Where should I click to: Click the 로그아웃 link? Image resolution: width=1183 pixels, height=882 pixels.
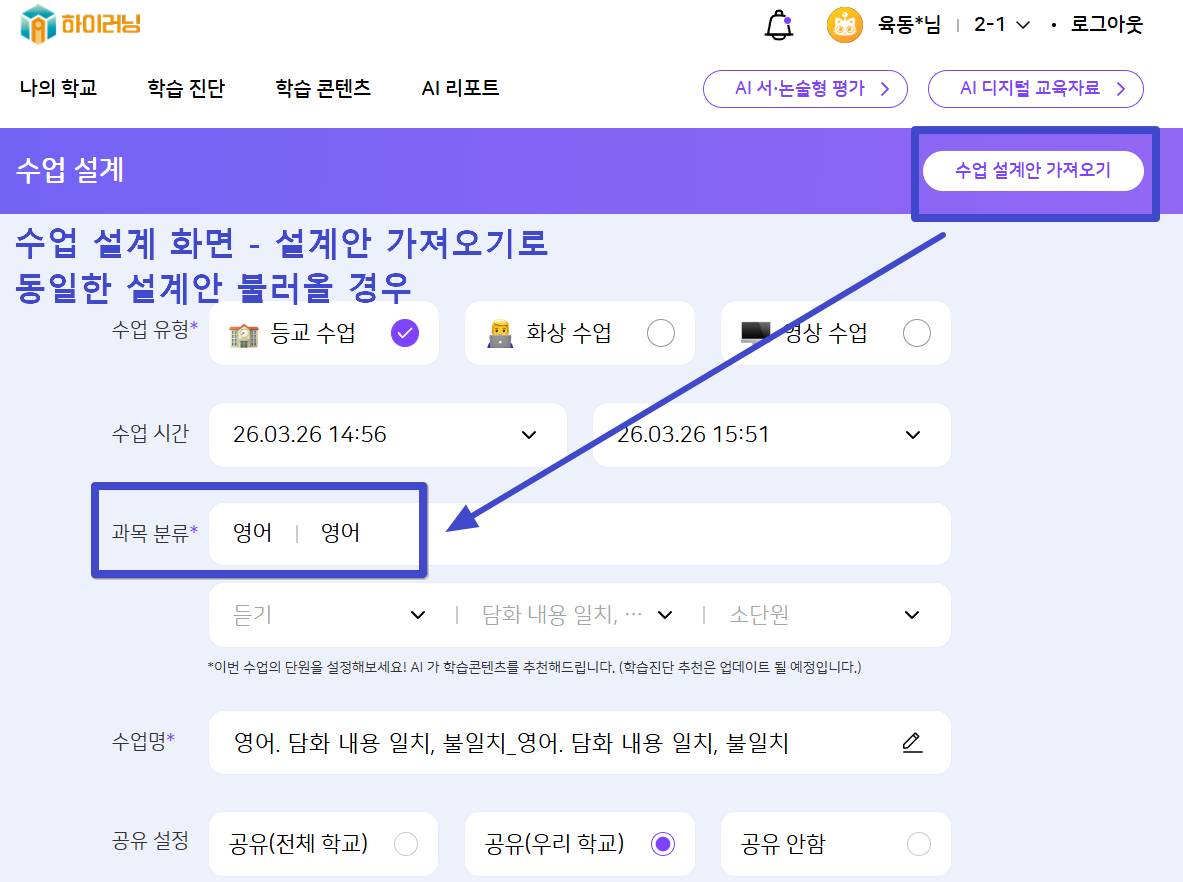coord(1106,25)
